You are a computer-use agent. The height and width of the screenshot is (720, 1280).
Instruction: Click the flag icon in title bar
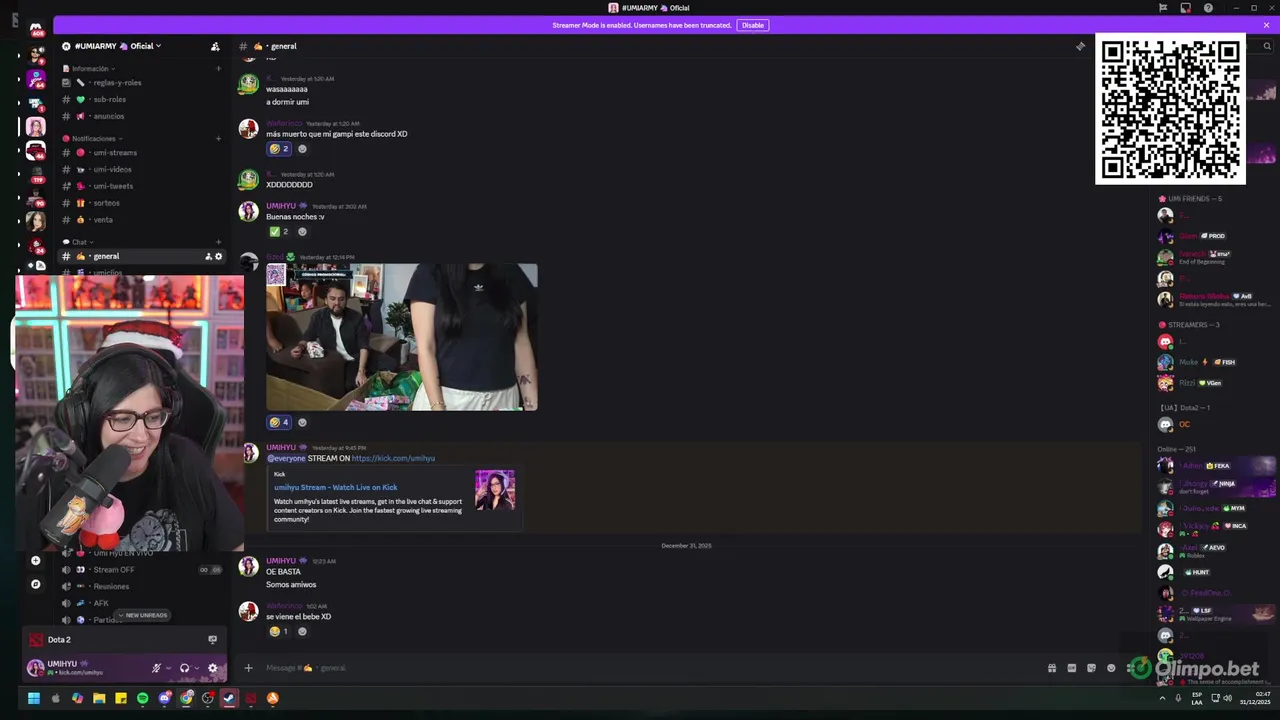click(1163, 8)
